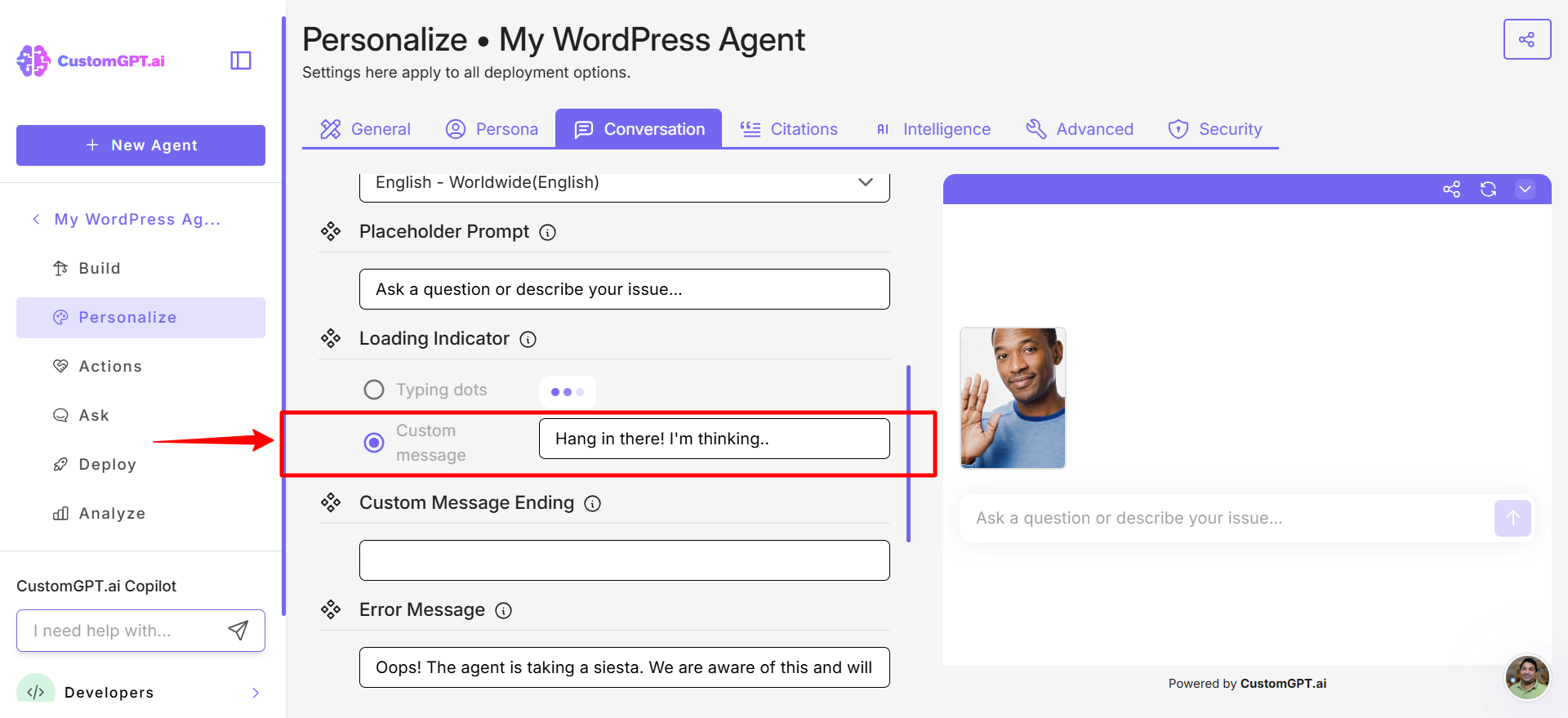Go back via My WordPress Ag... chevron

click(36, 219)
